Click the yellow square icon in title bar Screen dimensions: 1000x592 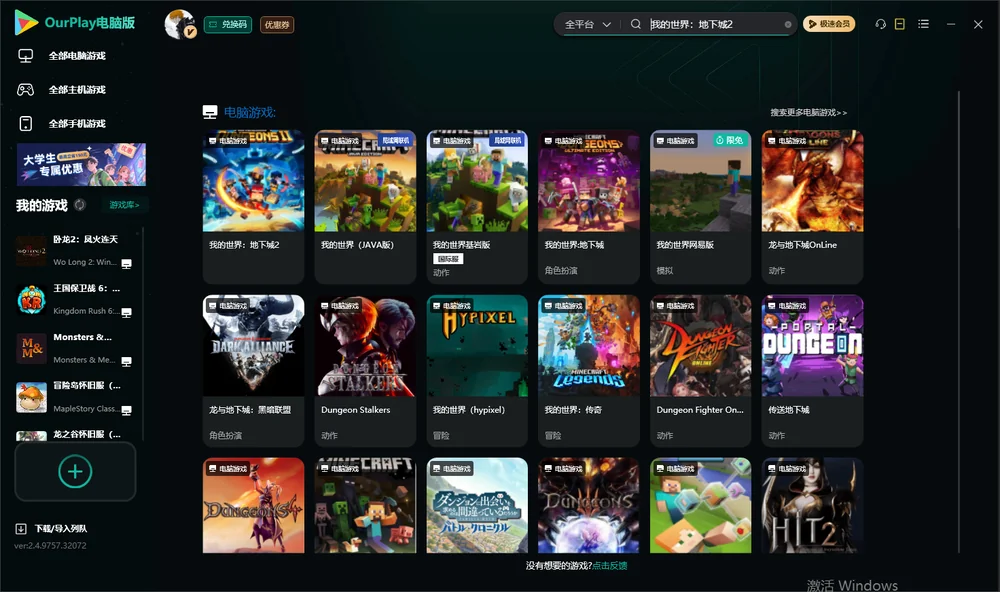point(900,24)
